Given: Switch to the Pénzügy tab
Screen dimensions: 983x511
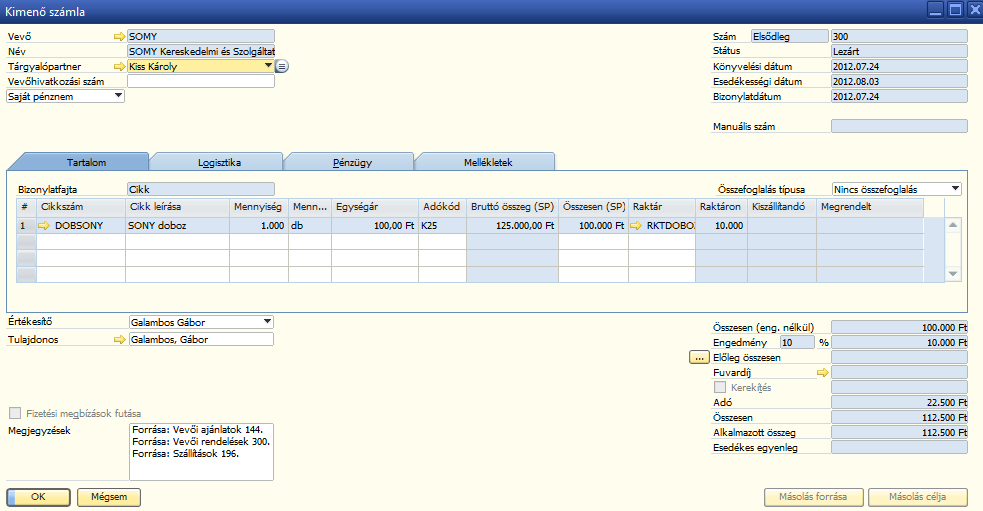Looking at the screenshot, I should click(x=352, y=162).
